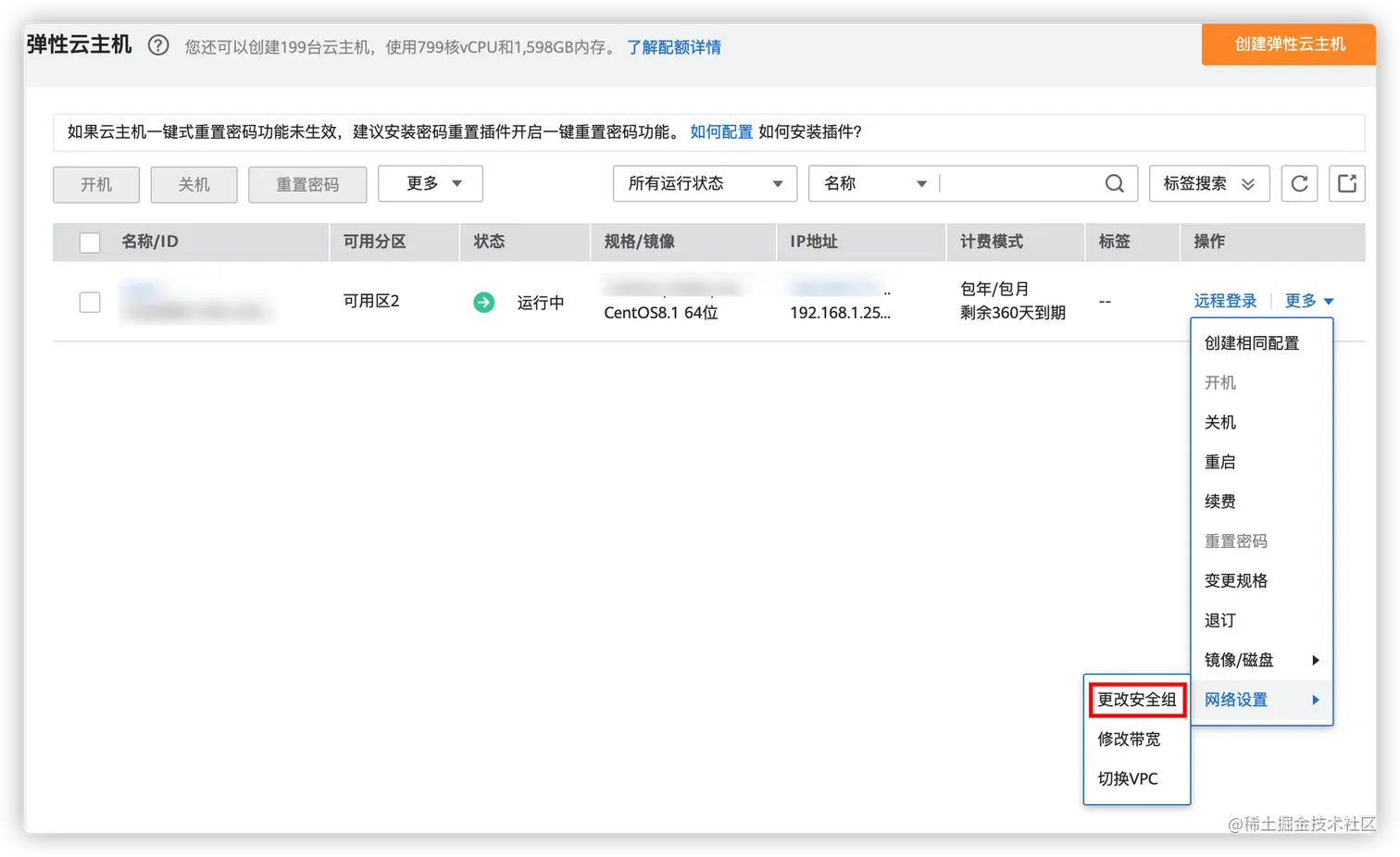Click the 操作 column header
The width and height of the screenshot is (1400, 857).
tap(1209, 242)
